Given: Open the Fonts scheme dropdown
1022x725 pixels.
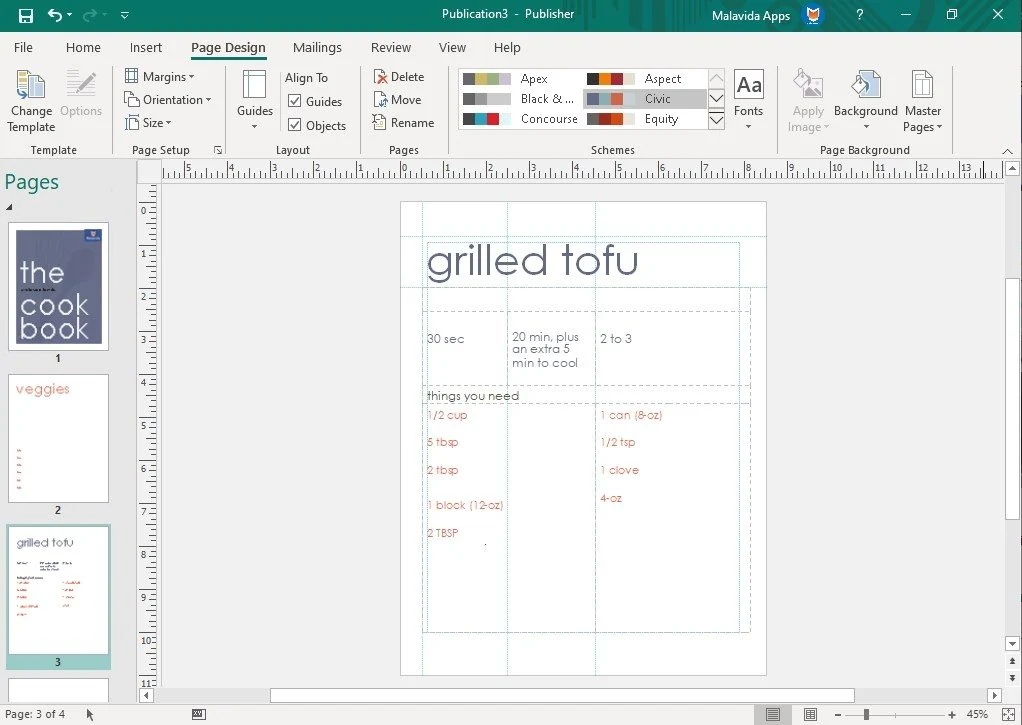Looking at the screenshot, I should pyautogui.click(x=748, y=100).
